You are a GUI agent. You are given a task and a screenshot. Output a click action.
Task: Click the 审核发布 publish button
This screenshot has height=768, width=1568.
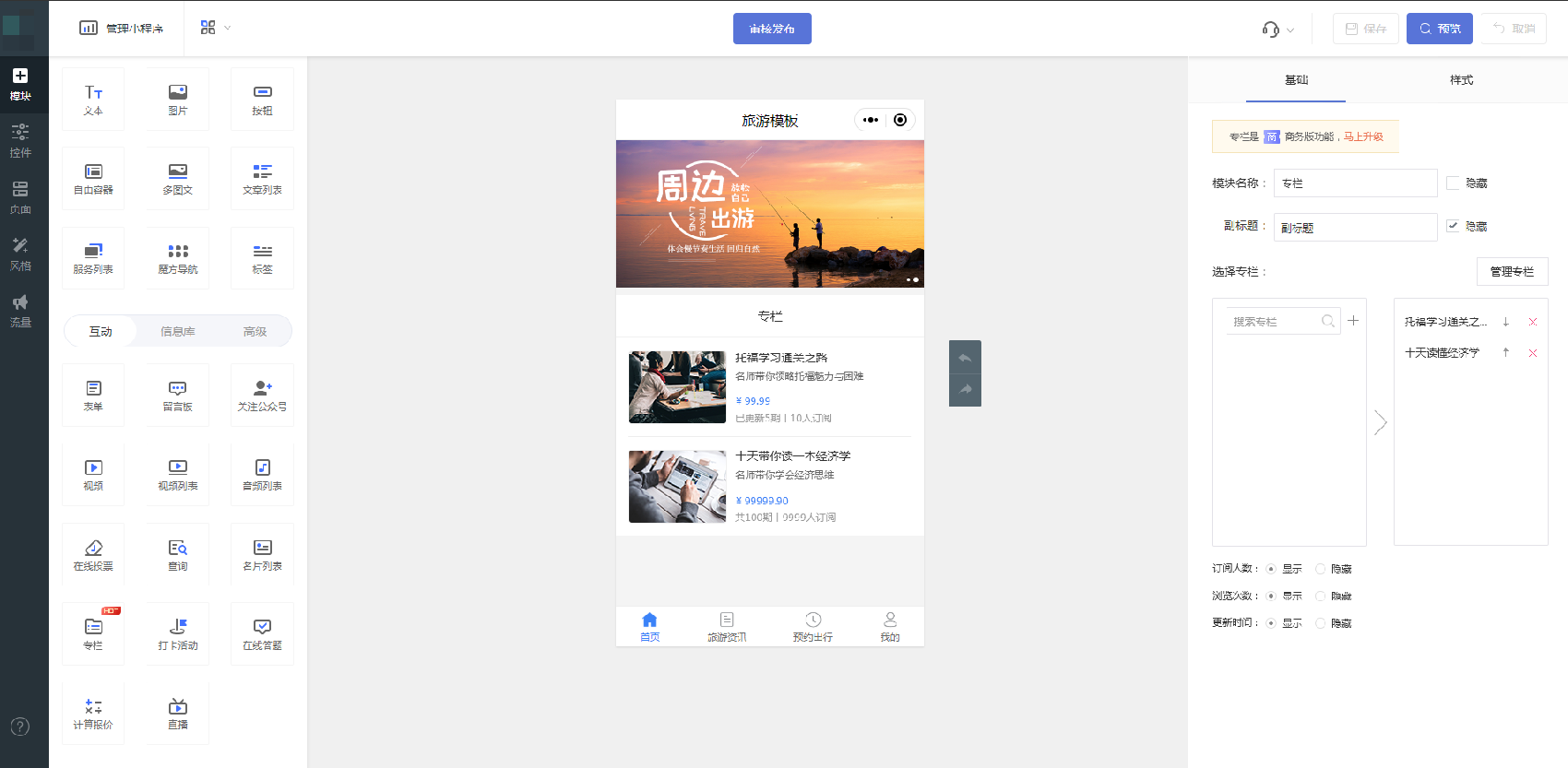[x=772, y=29]
